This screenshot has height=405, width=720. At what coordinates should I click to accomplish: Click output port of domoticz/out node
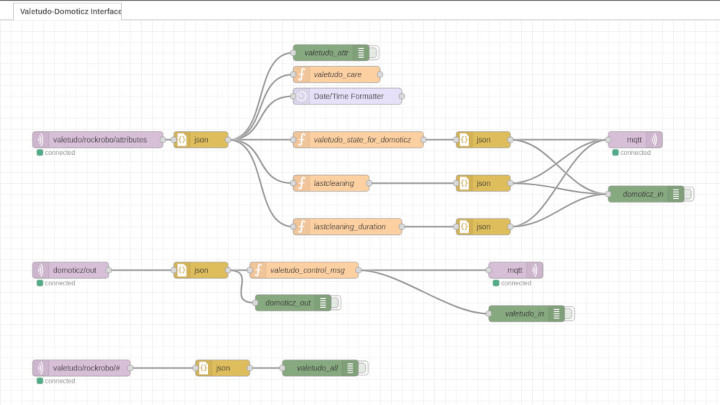109,270
